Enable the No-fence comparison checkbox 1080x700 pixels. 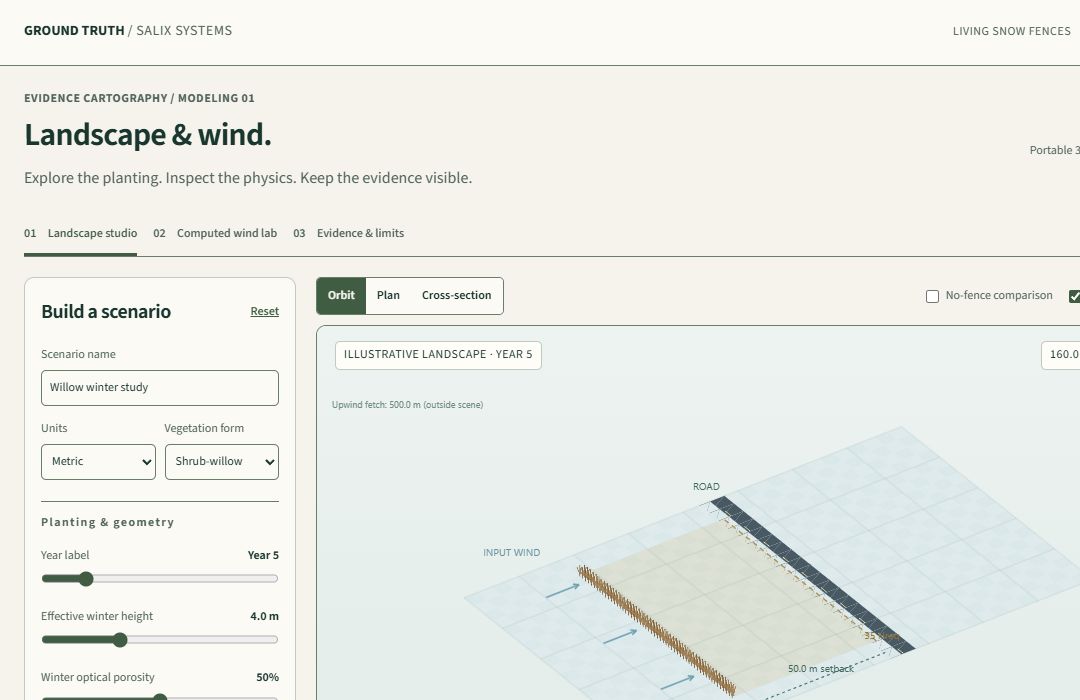coord(933,296)
